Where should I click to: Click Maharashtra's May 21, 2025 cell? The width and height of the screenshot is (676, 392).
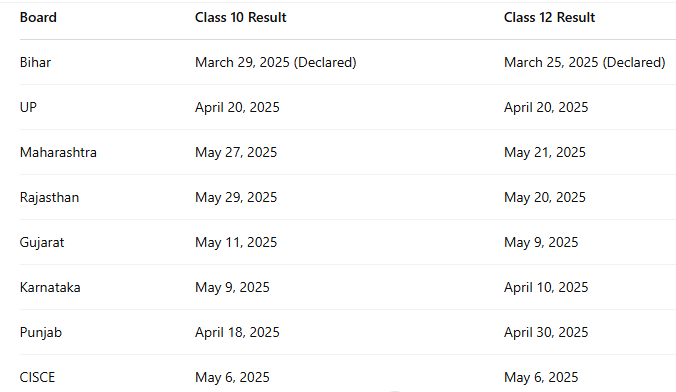[x=545, y=152]
